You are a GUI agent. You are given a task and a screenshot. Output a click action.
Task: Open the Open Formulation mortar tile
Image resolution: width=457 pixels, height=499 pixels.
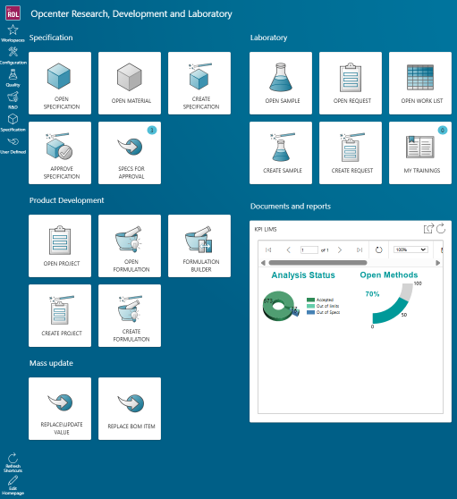130,246
